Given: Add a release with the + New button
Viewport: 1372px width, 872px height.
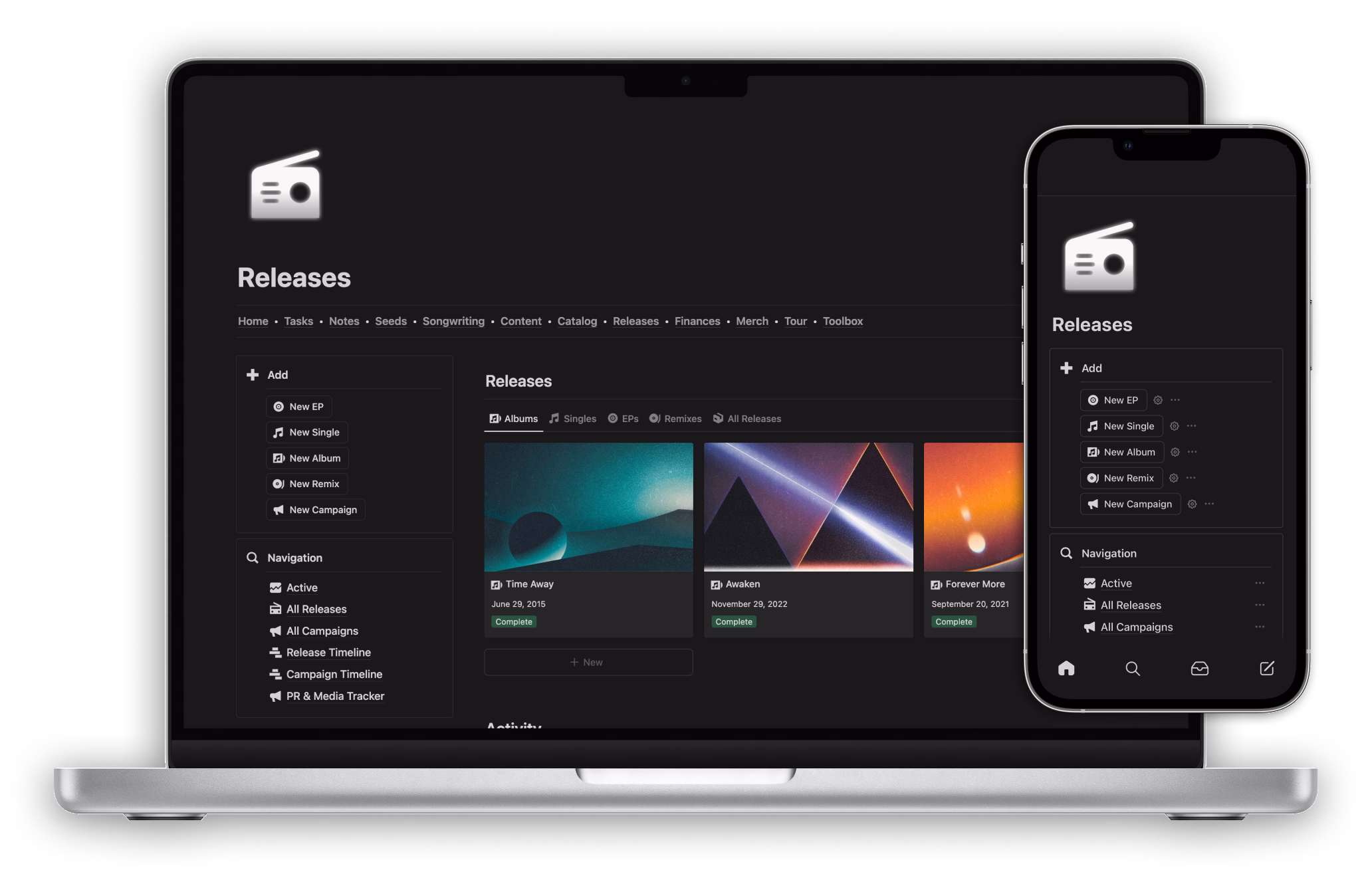Looking at the screenshot, I should point(588,663).
